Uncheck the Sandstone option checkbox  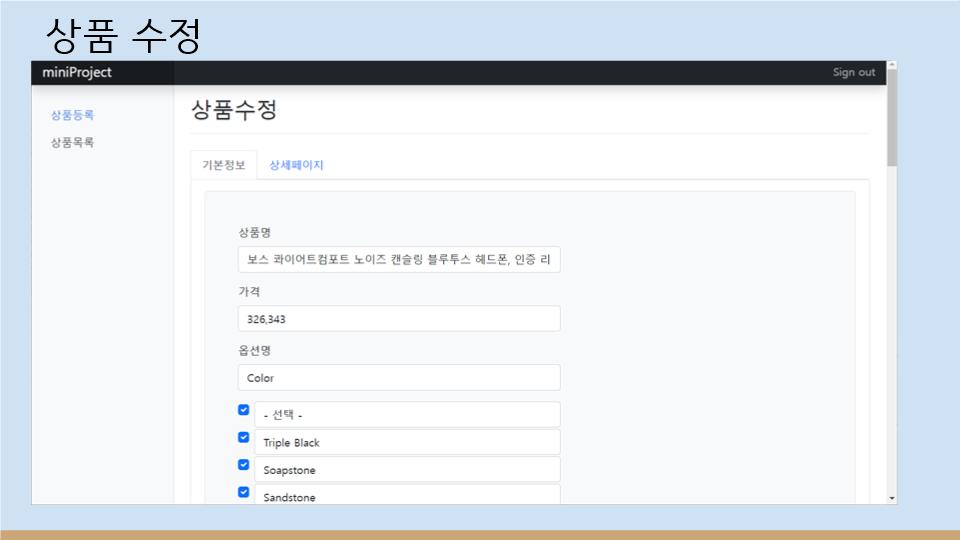pyautogui.click(x=244, y=492)
